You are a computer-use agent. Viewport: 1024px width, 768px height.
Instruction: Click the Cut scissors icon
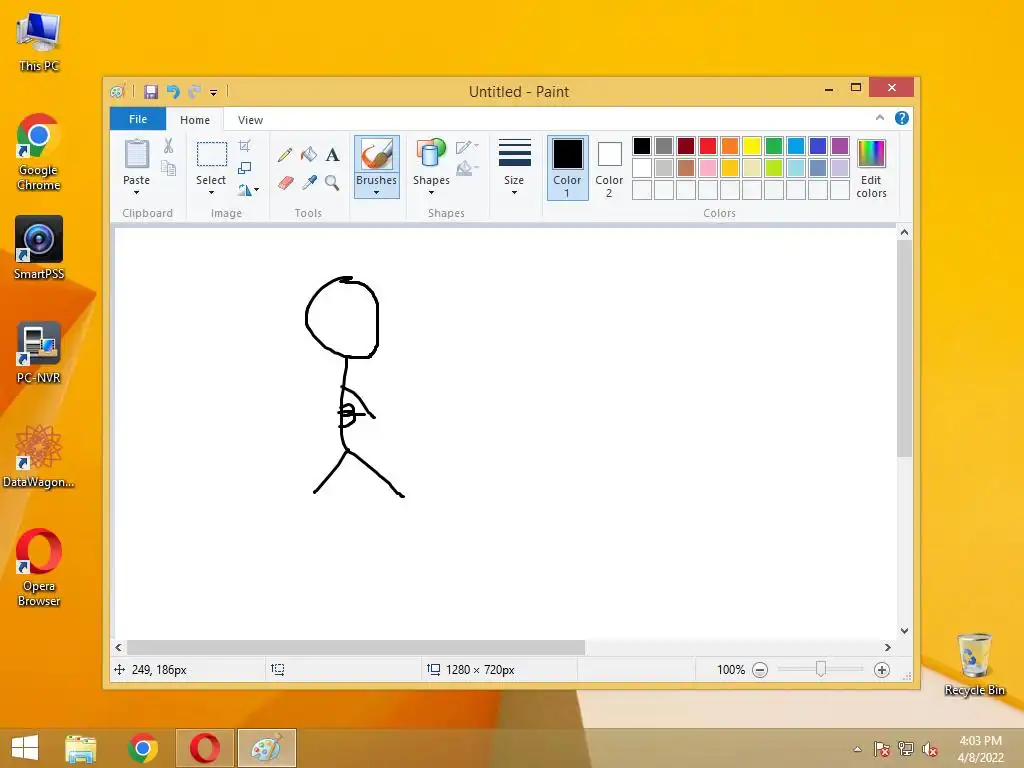pyautogui.click(x=168, y=146)
